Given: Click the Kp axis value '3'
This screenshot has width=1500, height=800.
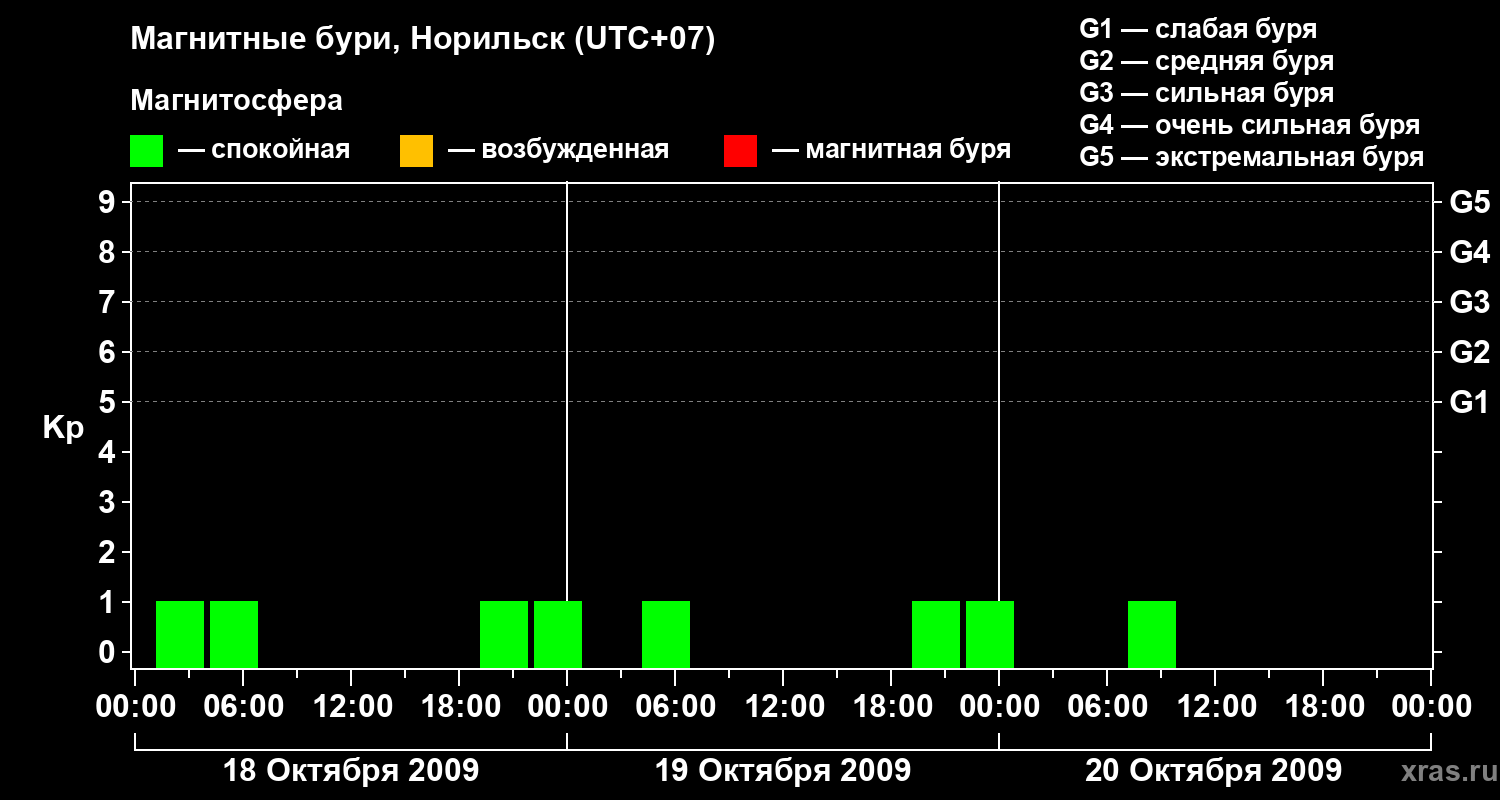Looking at the screenshot, I should [x=107, y=502].
